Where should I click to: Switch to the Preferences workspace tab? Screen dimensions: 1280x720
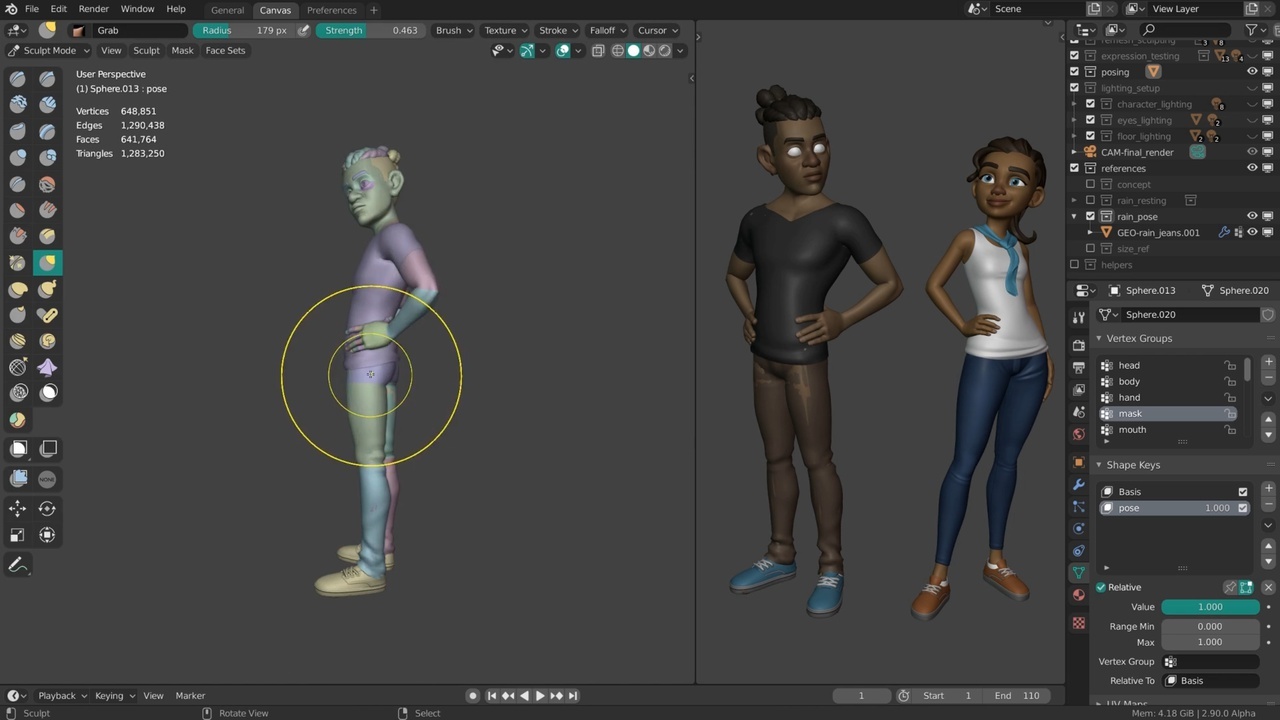331,10
